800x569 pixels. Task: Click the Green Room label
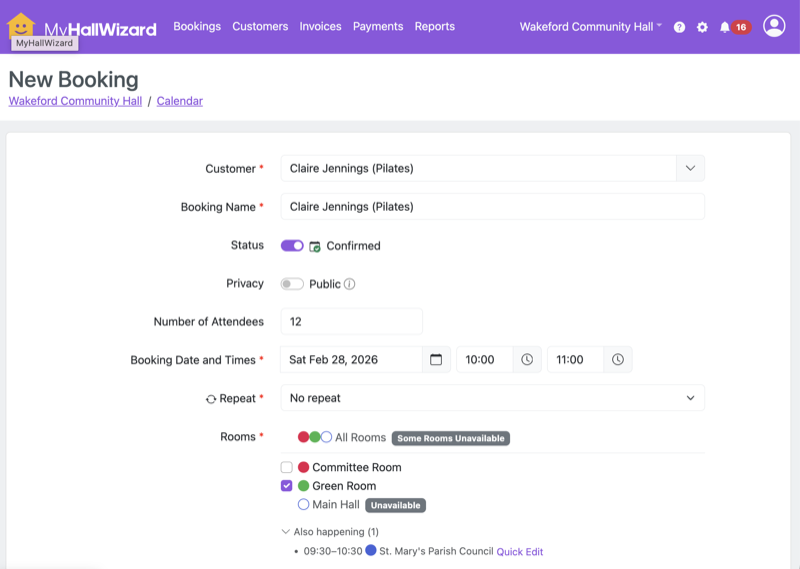tap(344, 486)
